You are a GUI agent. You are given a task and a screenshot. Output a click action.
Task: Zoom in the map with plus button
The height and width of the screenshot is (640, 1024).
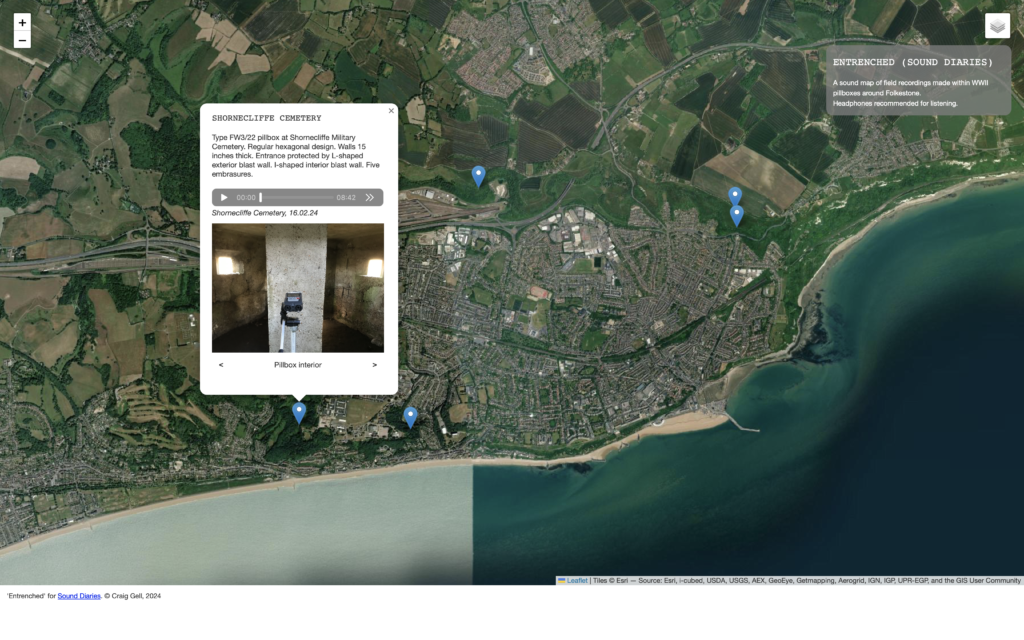[x=22, y=23]
